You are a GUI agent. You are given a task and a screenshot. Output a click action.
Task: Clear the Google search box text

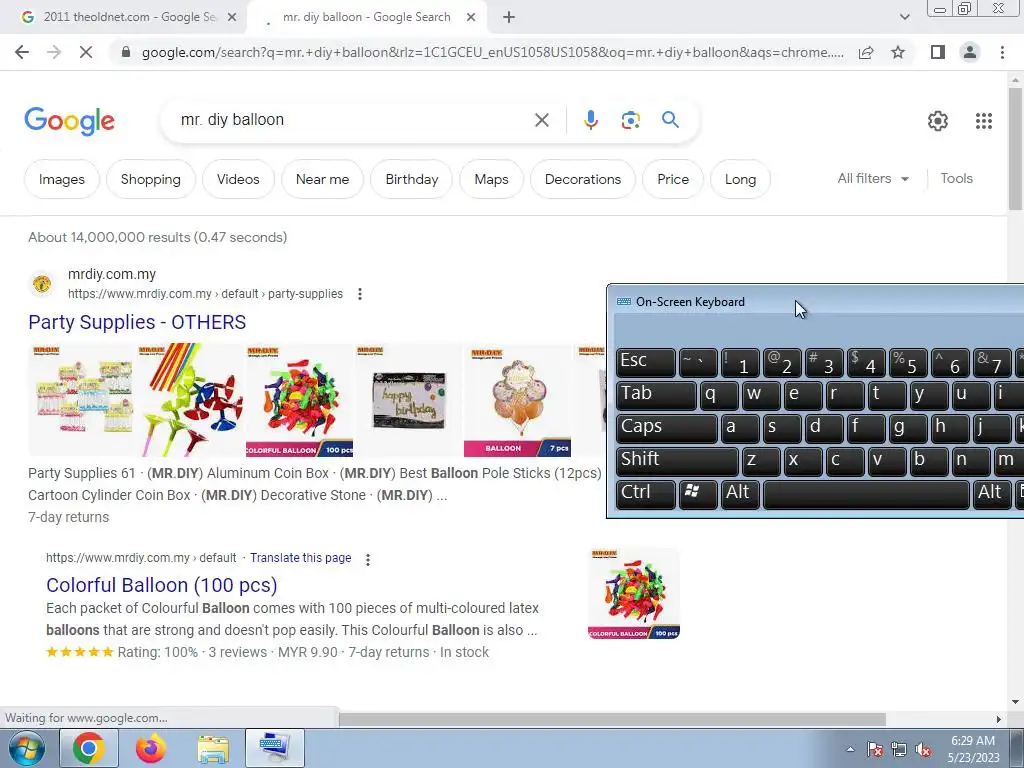541,120
